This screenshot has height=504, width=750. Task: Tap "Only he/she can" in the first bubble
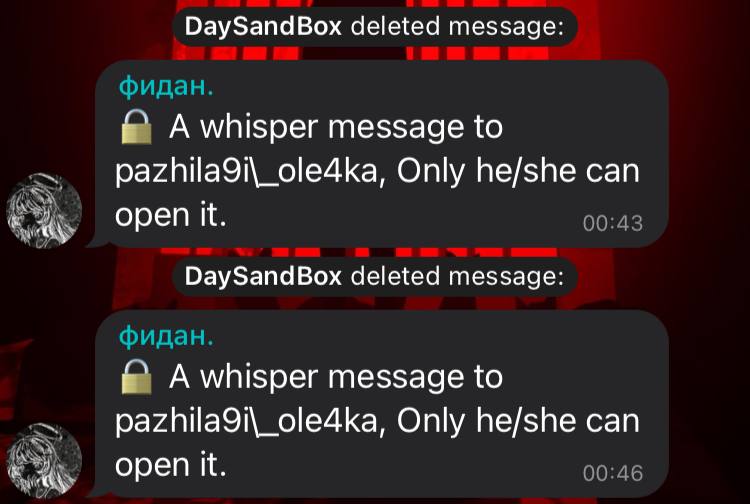(518, 172)
